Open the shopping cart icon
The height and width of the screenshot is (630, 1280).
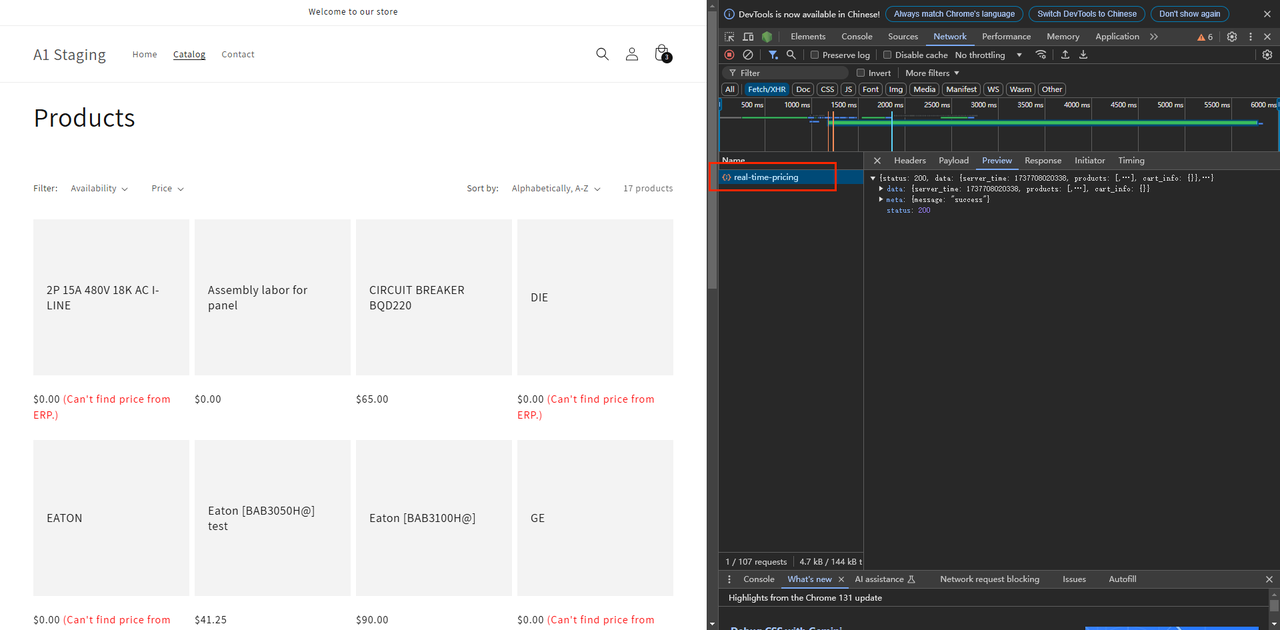[x=662, y=54]
